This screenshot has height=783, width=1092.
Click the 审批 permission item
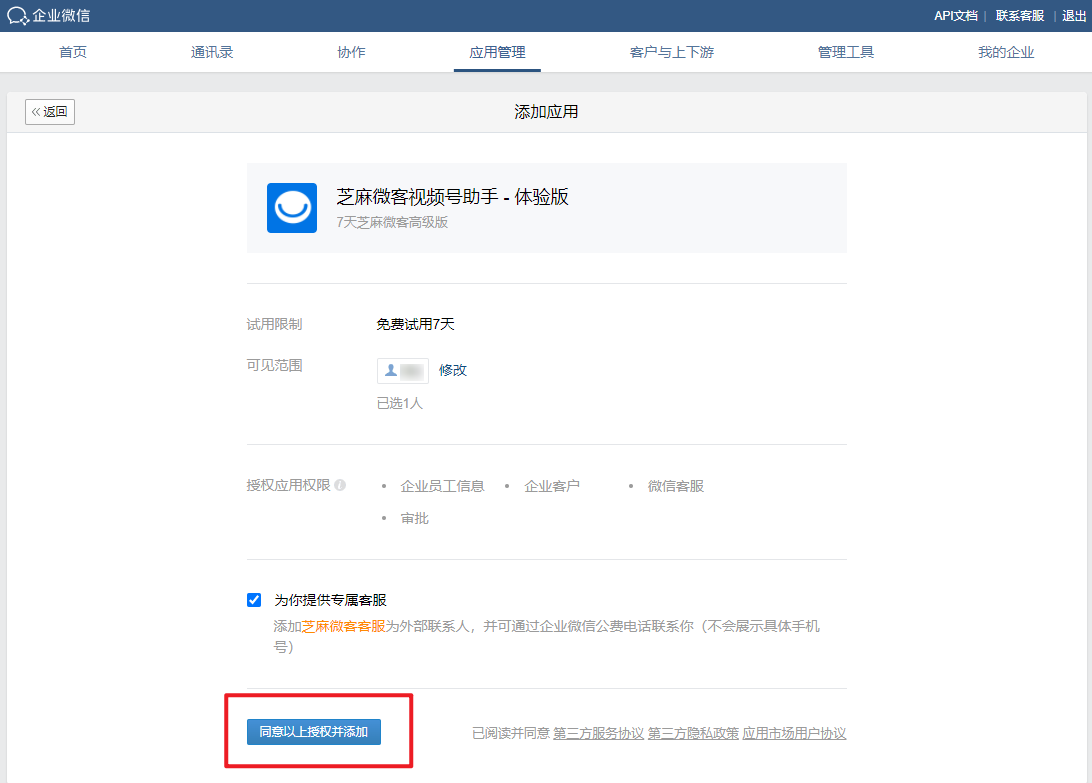coord(414,518)
